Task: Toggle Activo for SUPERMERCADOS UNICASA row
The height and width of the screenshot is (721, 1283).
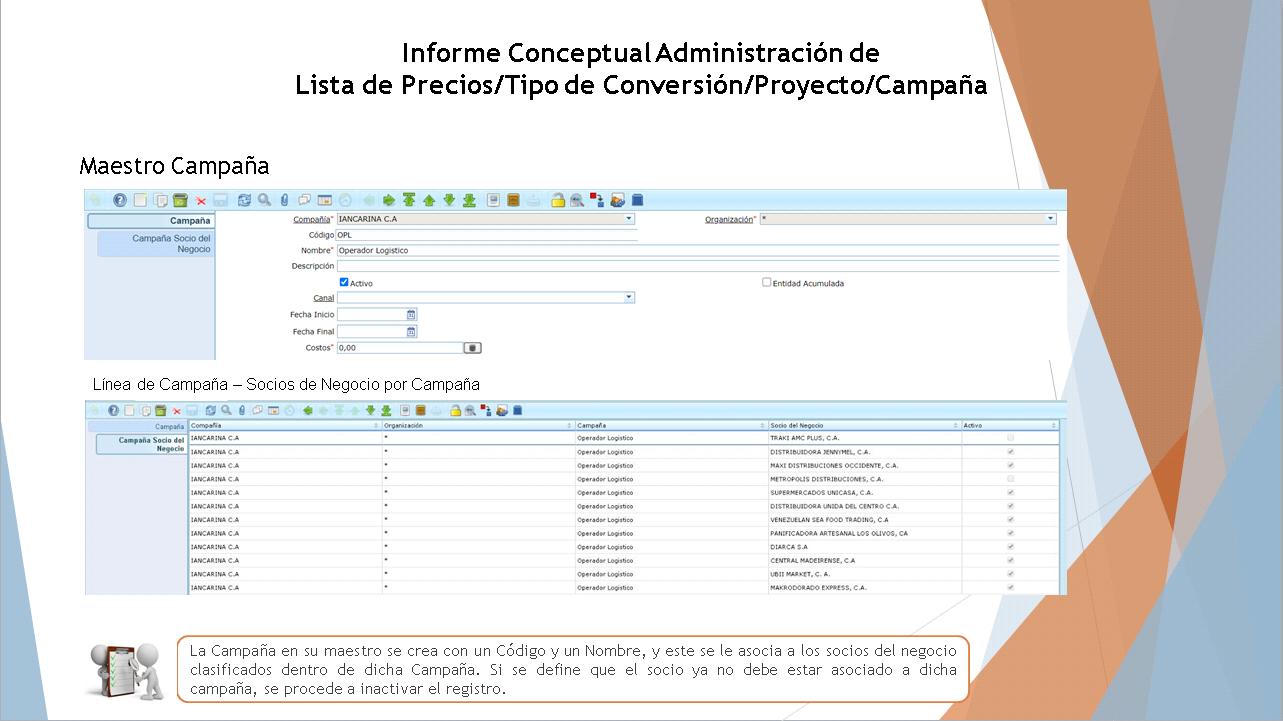Action: click(x=1010, y=492)
